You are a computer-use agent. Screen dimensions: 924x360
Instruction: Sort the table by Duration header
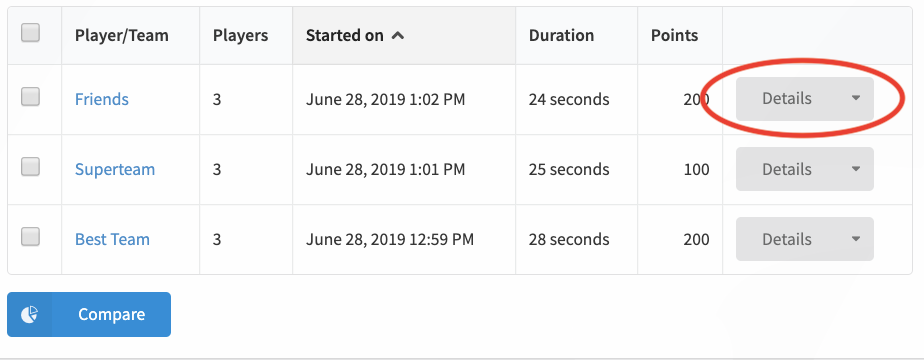point(561,35)
